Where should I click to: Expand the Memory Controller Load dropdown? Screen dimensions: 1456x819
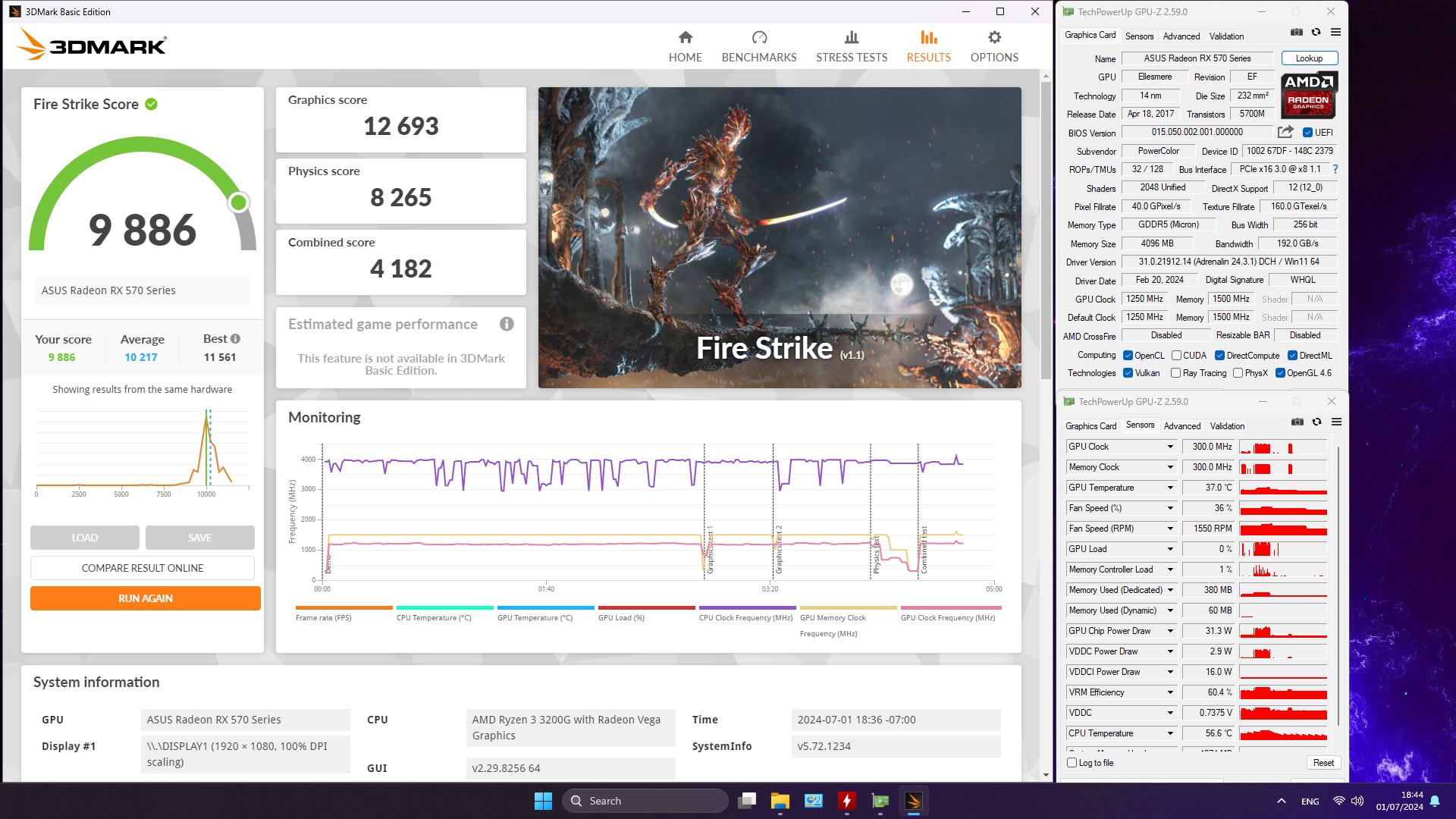pyautogui.click(x=1170, y=570)
